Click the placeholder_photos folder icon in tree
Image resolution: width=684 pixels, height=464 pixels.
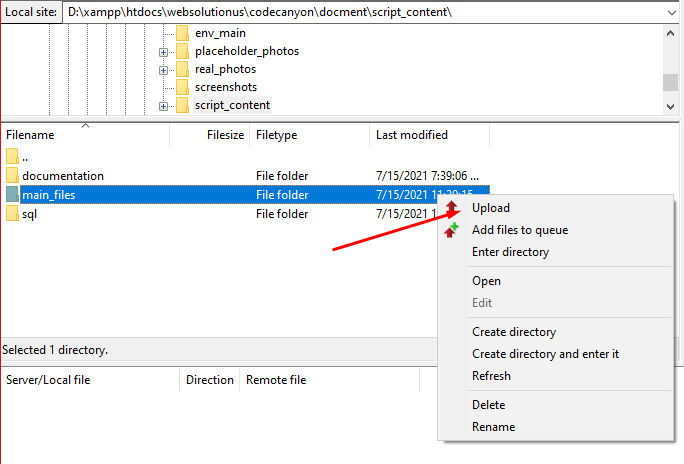pyautogui.click(x=182, y=51)
